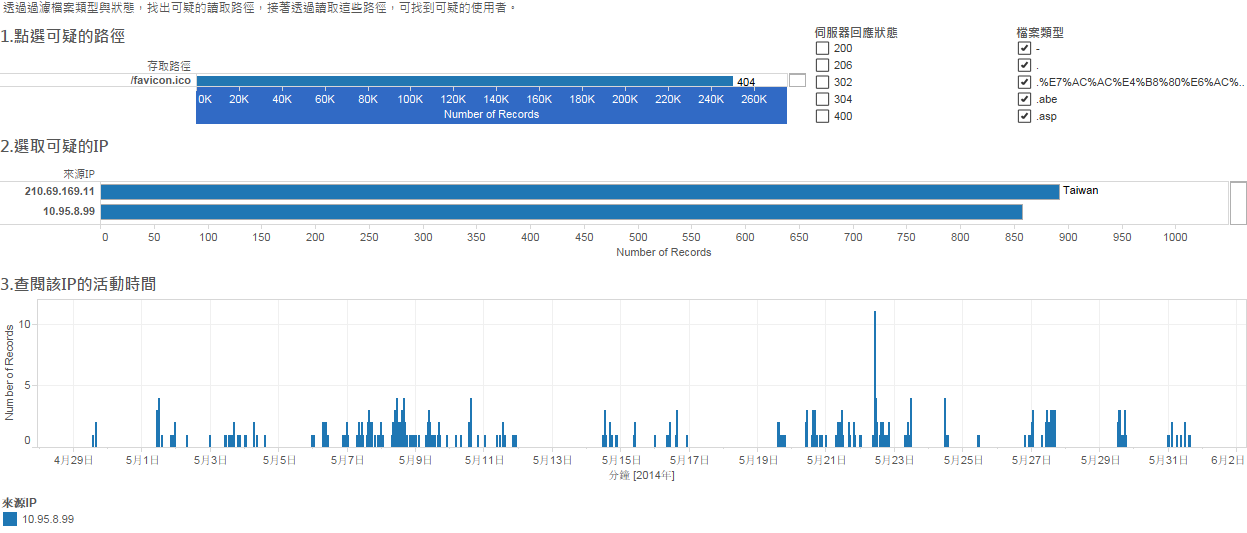Viewport: 1247px width, 533px height.
Task: Click the 來源IP legend title
Action: [x=18, y=502]
